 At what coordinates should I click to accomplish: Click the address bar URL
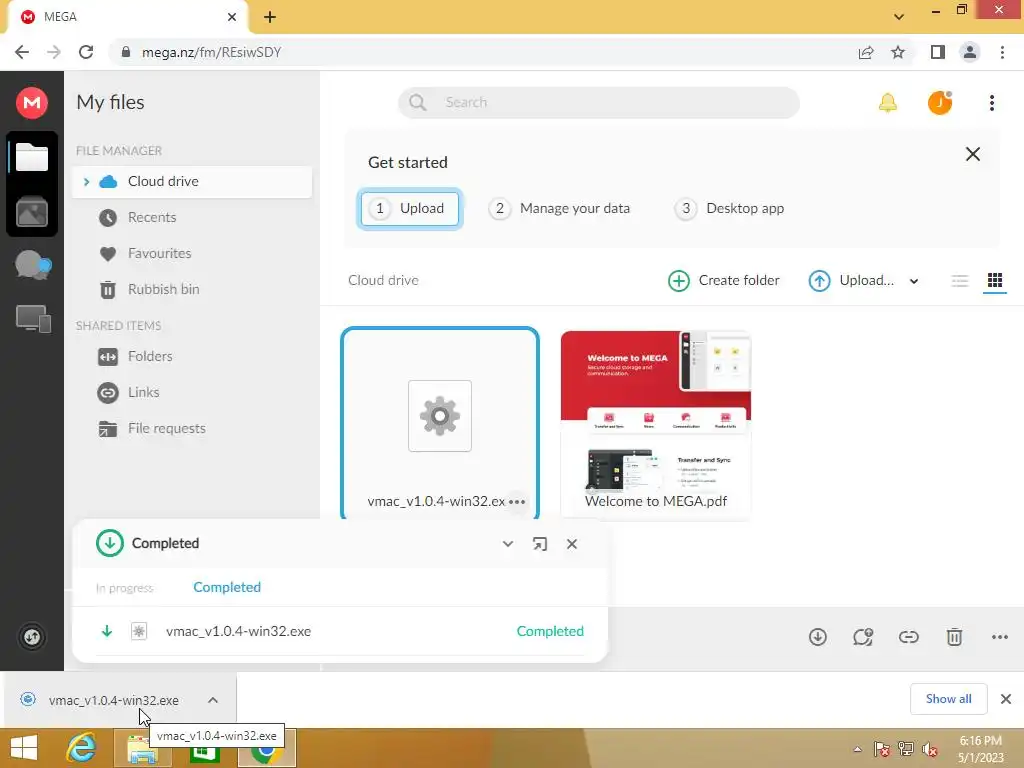(212, 52)
